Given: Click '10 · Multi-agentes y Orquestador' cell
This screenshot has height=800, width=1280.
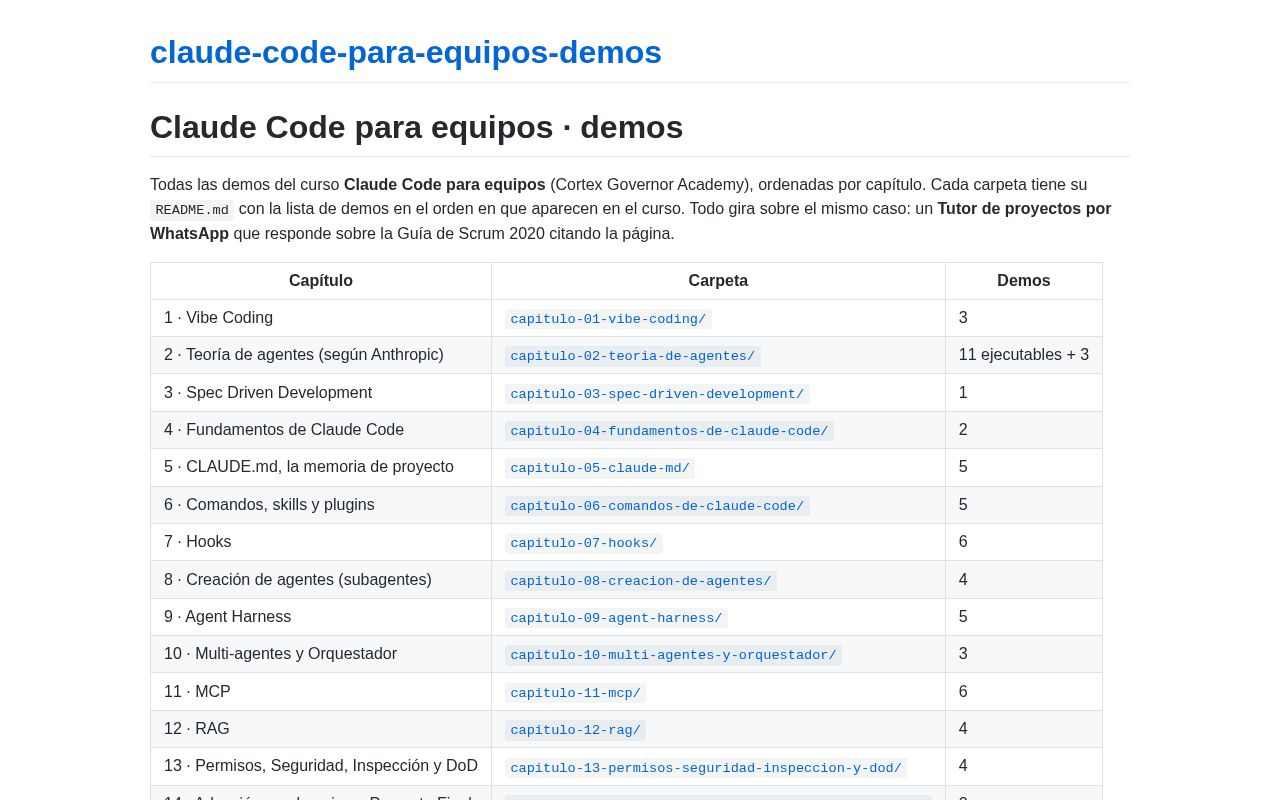Looking at the screenshot, I should [321, 654].
